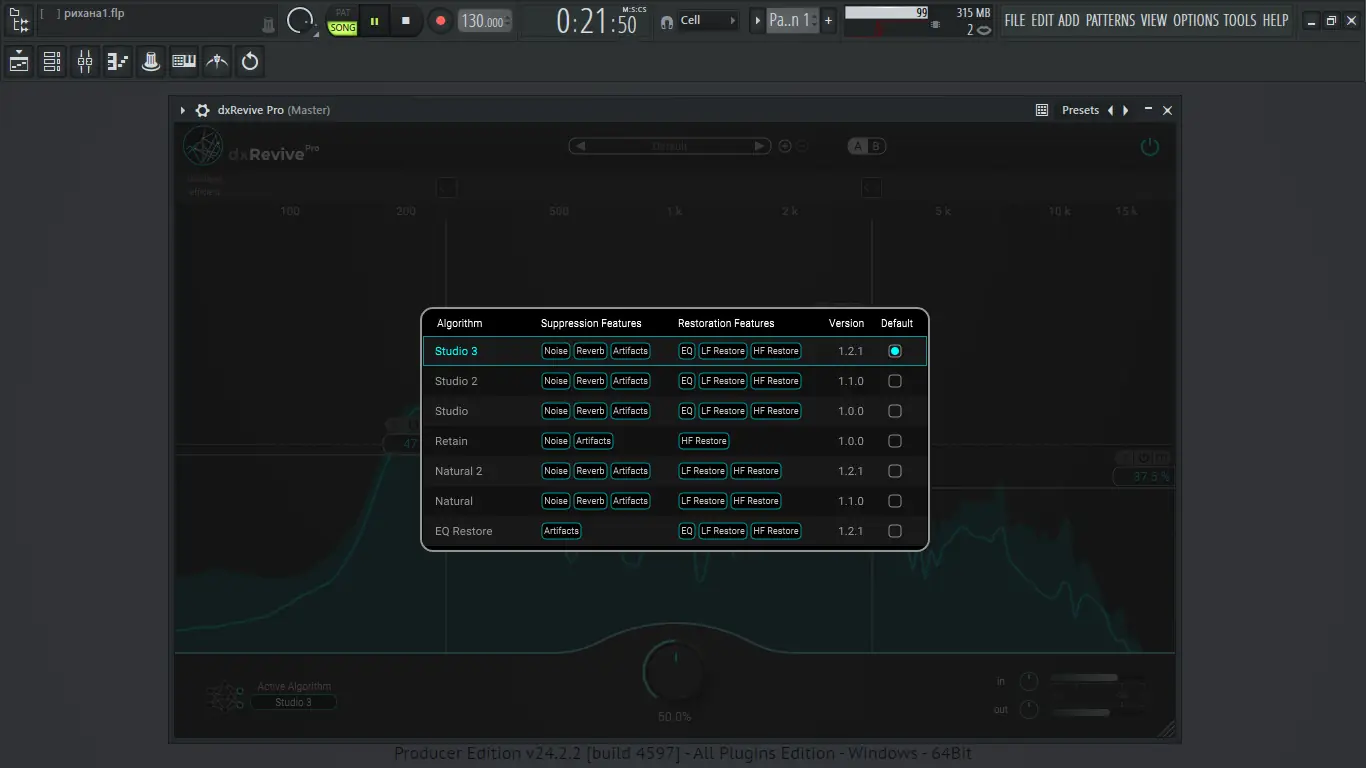Select the EQ Restore algorithm
This screenshot has height=768, width=1366.
[675, 531]
